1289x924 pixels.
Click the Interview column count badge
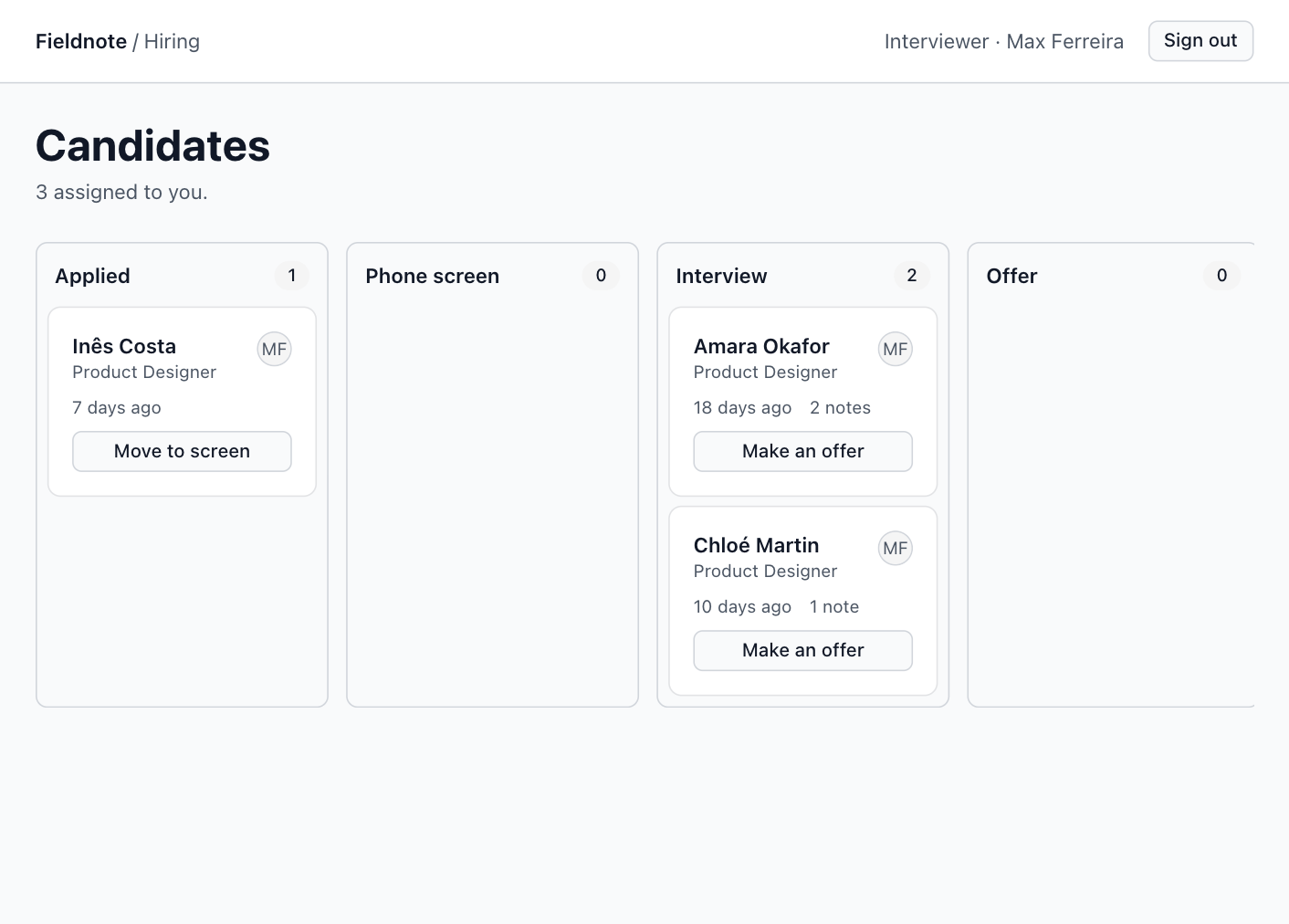pos(911,275)
